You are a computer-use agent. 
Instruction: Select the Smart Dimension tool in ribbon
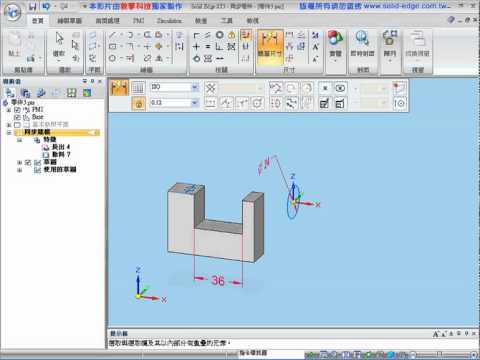270,46
